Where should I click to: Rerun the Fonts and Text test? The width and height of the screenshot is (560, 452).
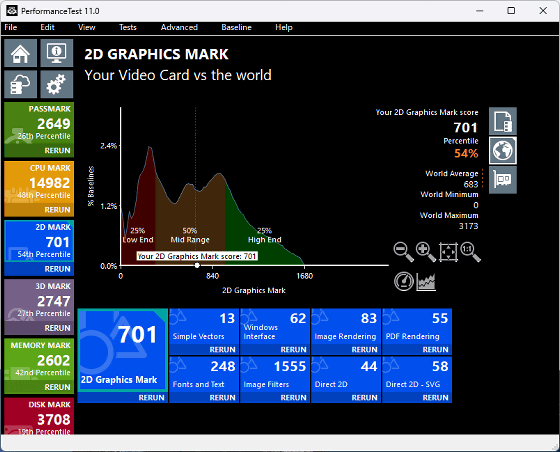click(222, 397)
